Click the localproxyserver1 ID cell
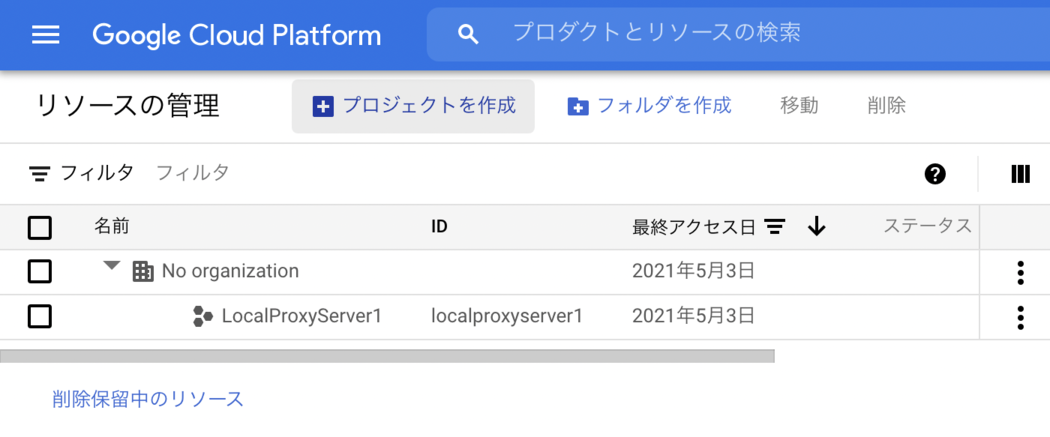The image size is (1050, 437). pyautogui.click(x=507, y=316)
